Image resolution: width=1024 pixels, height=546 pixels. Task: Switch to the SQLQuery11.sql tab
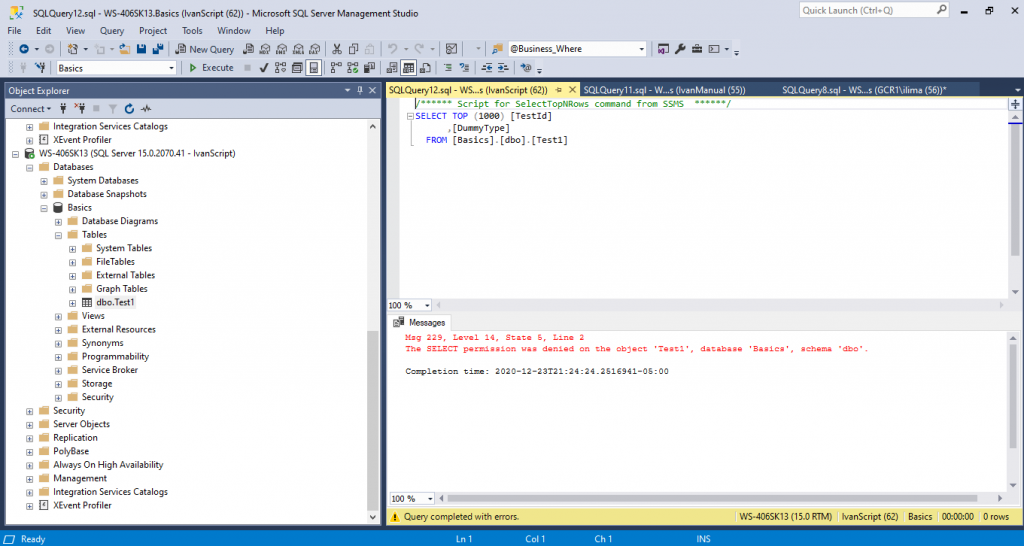(664, 90)
